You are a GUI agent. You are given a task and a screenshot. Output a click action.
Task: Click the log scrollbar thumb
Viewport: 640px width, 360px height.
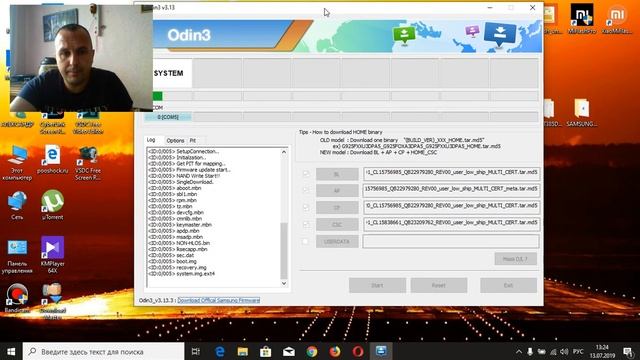284,251
